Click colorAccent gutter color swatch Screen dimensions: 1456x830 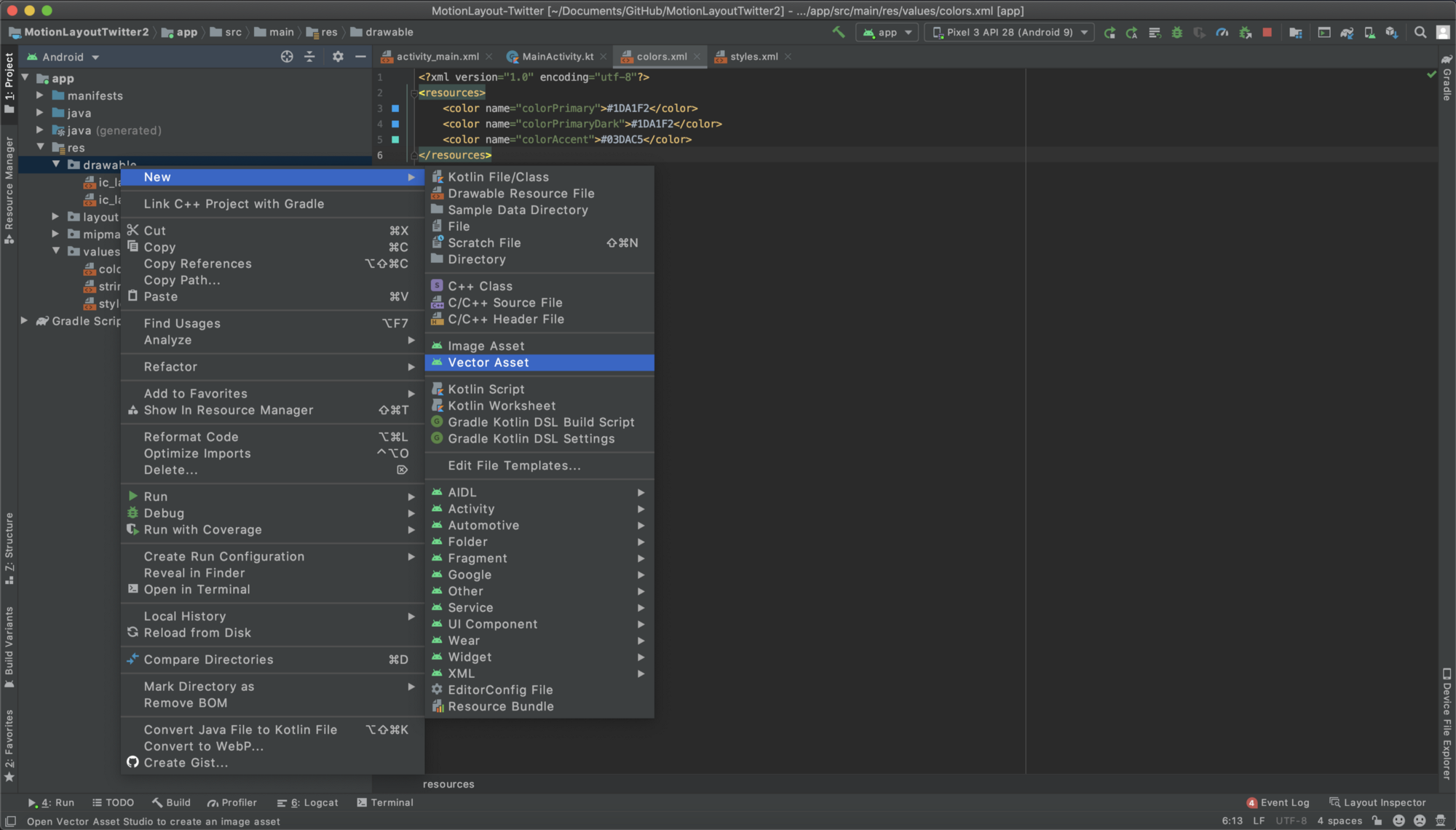coord(395,140)
